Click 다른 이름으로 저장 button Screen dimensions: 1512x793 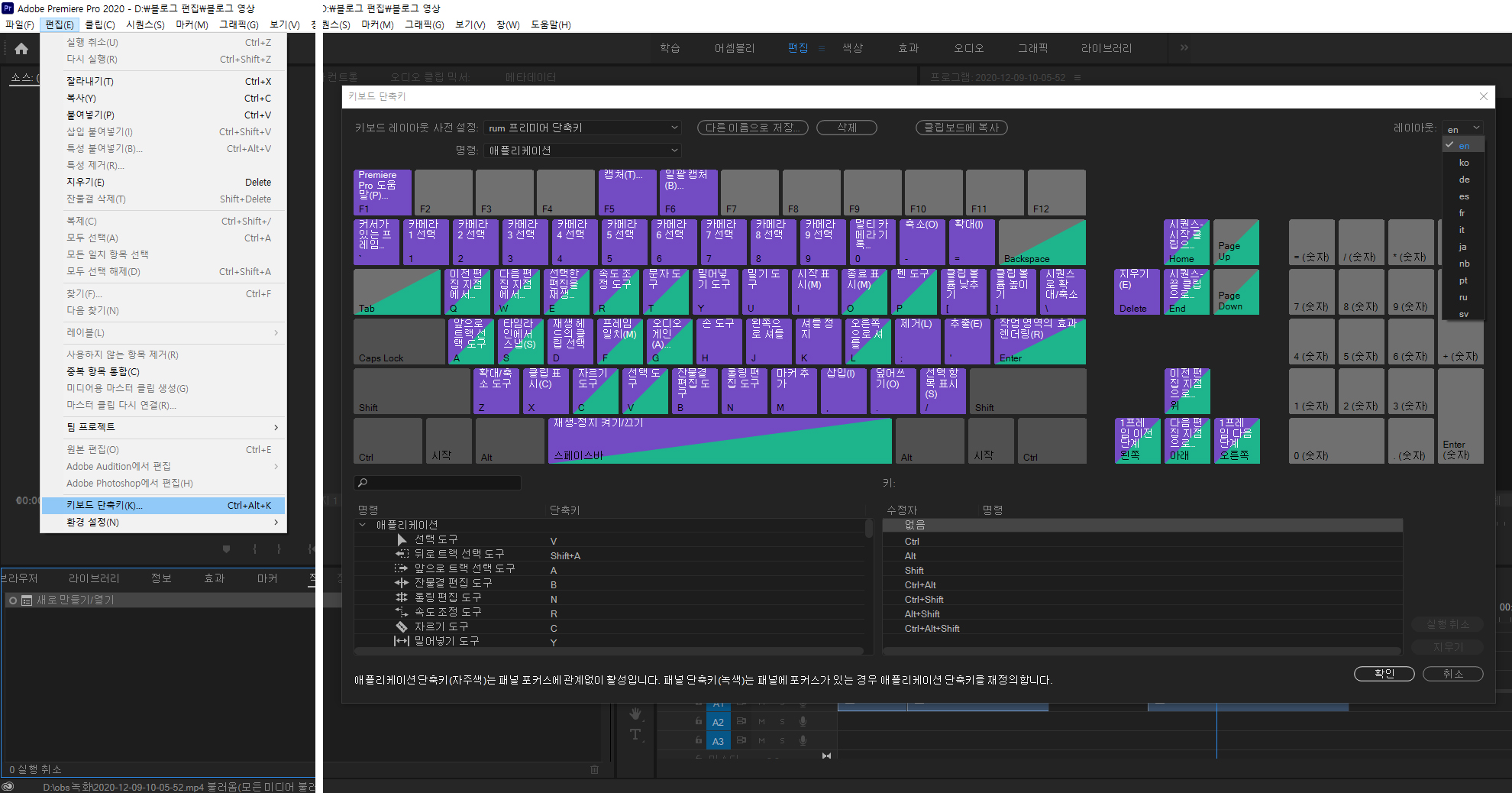[752, 128]
